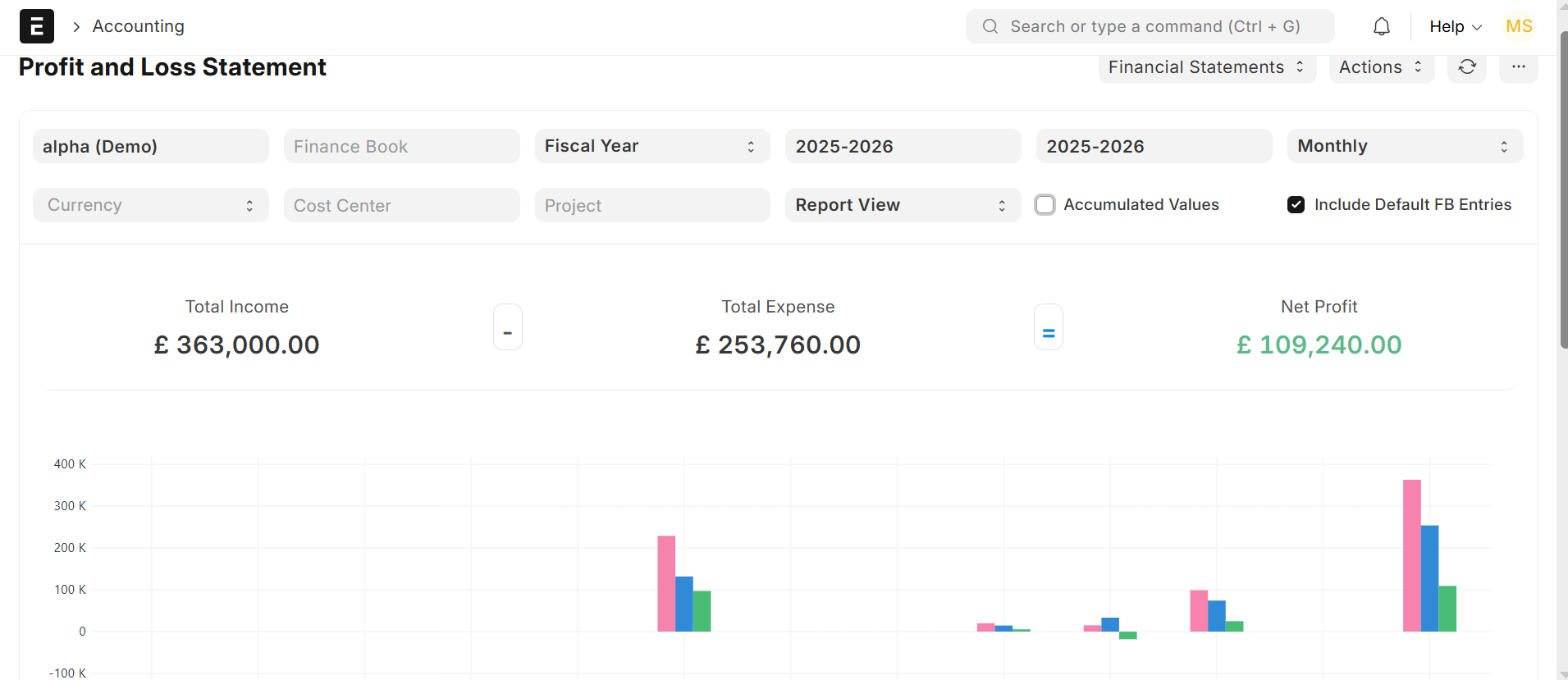Open the Help menu
Screen dimensions: 1568x680
coord(1455,26)
